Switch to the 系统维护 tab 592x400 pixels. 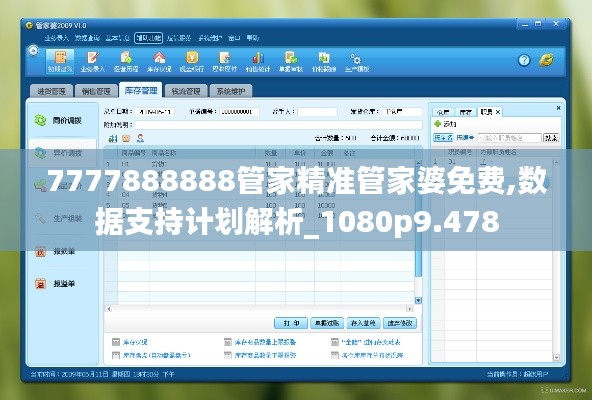[x=231, y=91]
